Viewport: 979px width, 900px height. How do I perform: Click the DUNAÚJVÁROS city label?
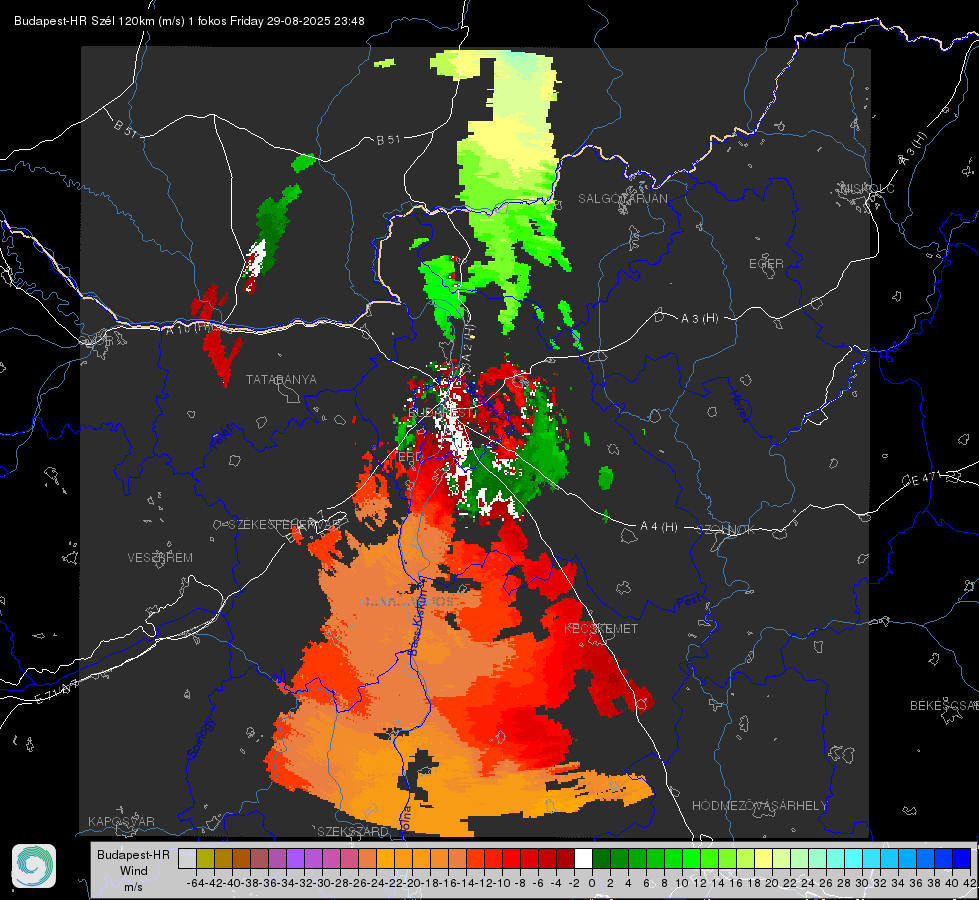pyautogui.click(x=408, y=601)
